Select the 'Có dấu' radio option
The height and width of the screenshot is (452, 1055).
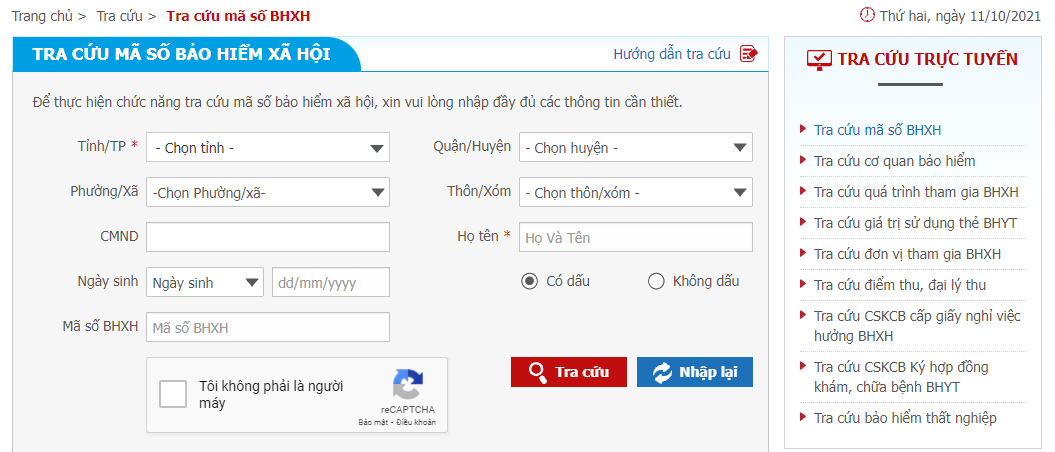click(530, 281)
